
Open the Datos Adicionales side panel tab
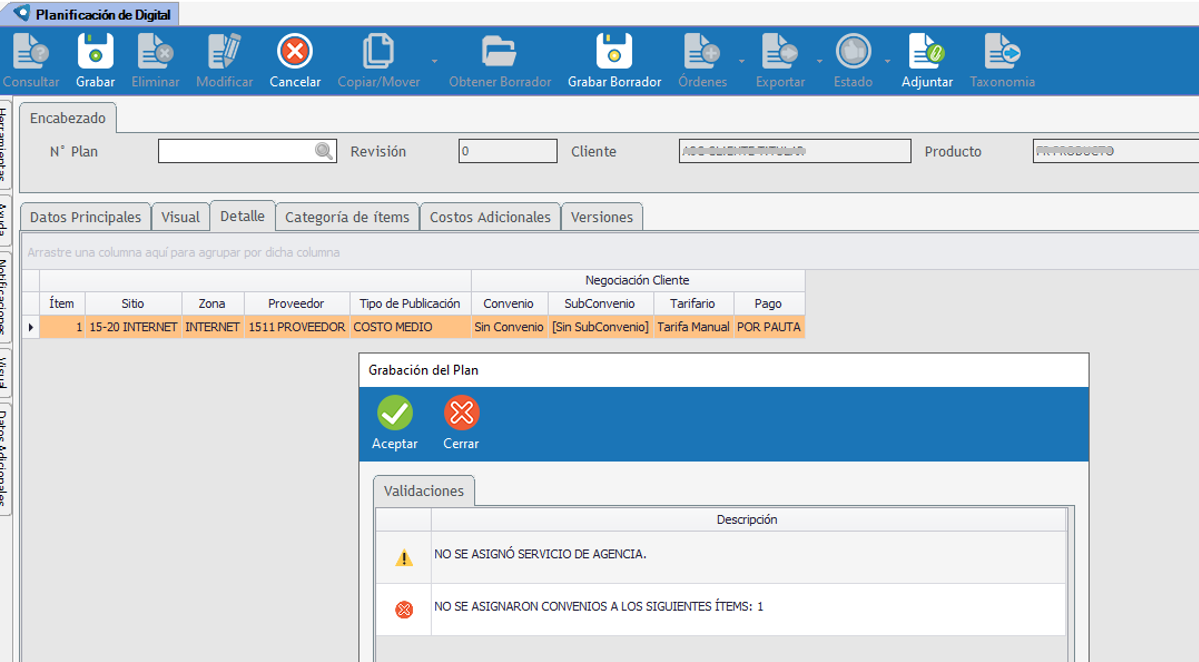coord(4,459)
